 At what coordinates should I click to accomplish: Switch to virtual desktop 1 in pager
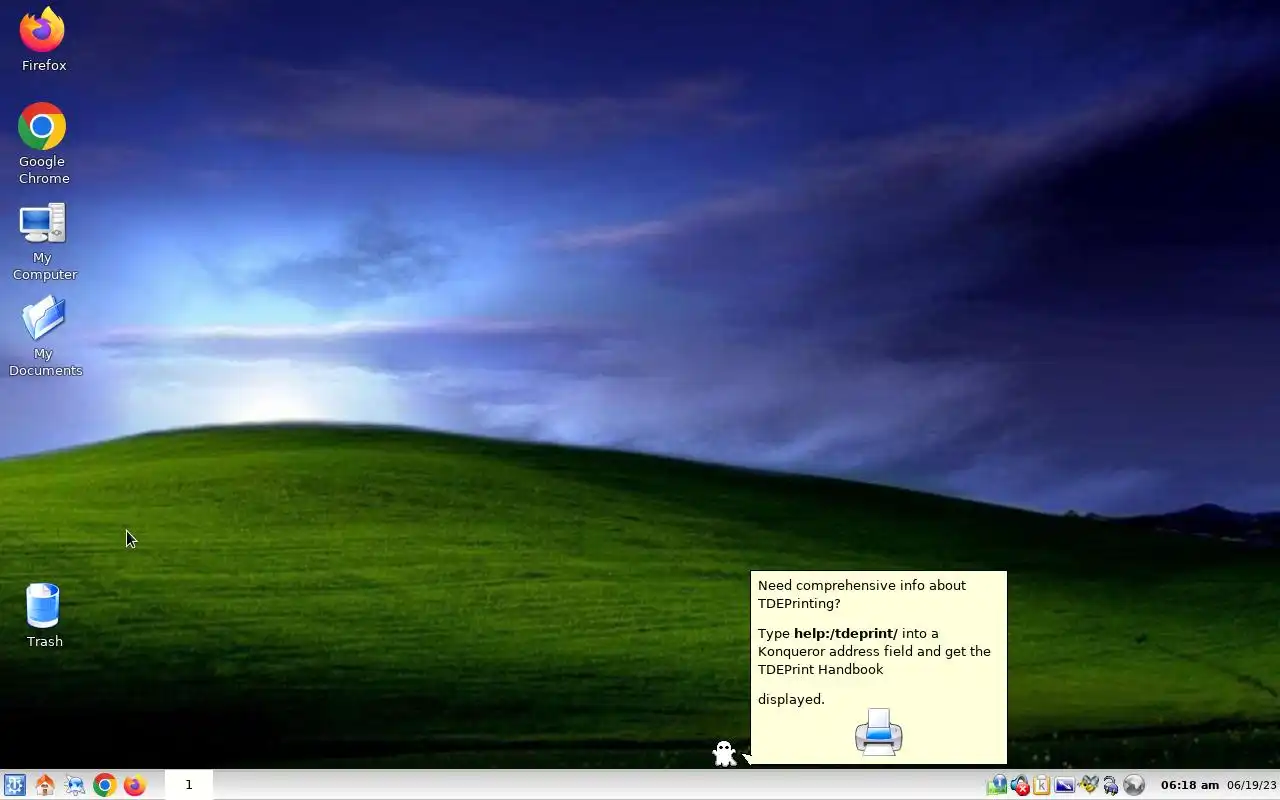click(188, 785)
